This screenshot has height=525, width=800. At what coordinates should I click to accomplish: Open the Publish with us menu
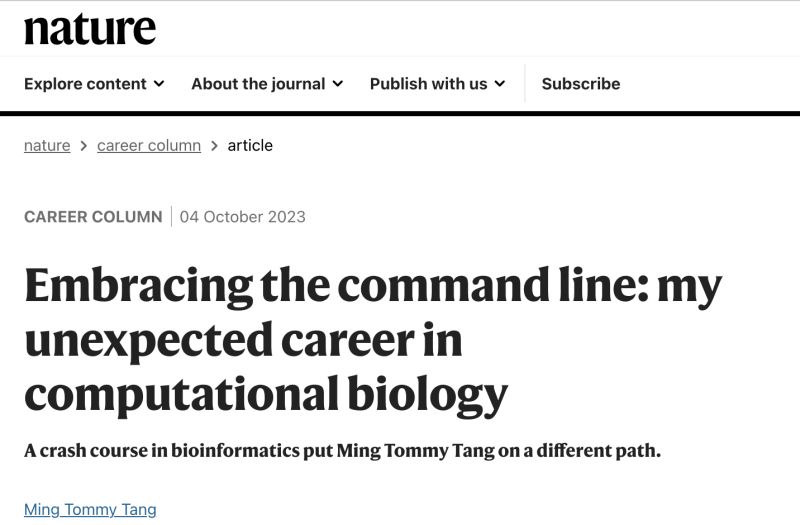438,84
